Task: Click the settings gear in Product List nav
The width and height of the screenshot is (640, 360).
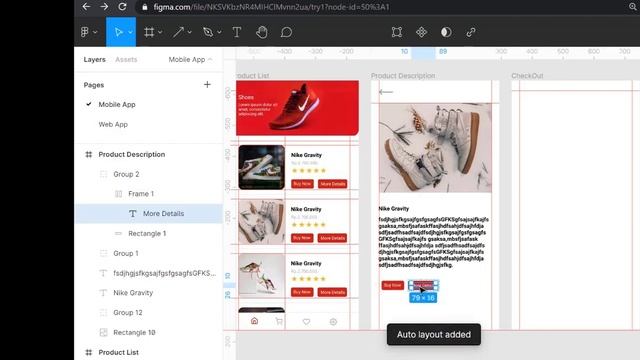Action: point(333,322)
